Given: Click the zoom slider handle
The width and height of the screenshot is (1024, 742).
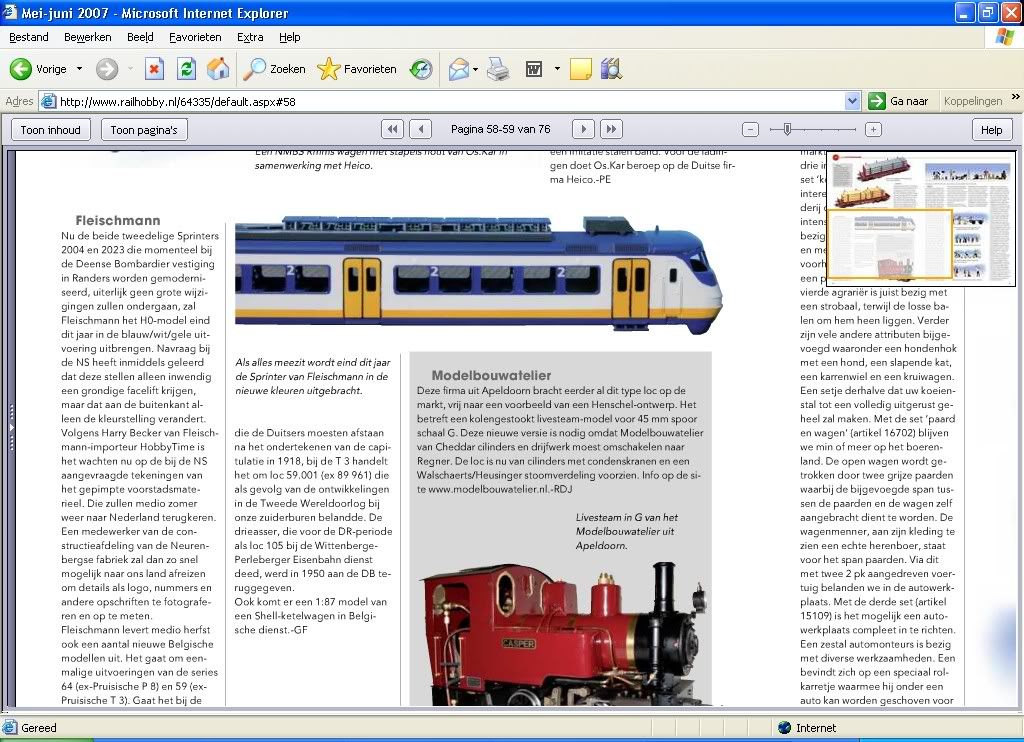Looking at the screenshot, I should click(788, 129).
